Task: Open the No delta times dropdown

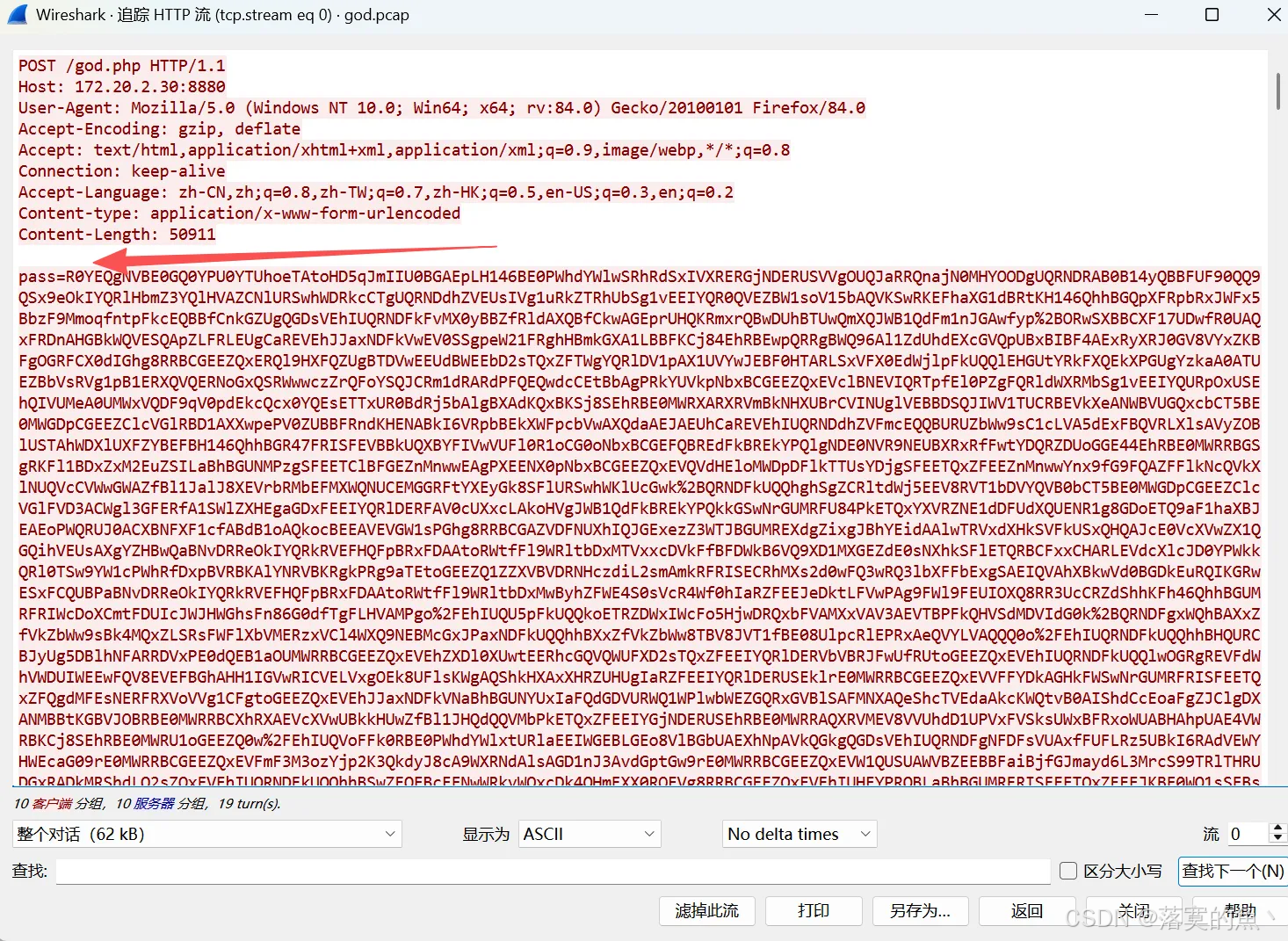Action: coord(800,834)
